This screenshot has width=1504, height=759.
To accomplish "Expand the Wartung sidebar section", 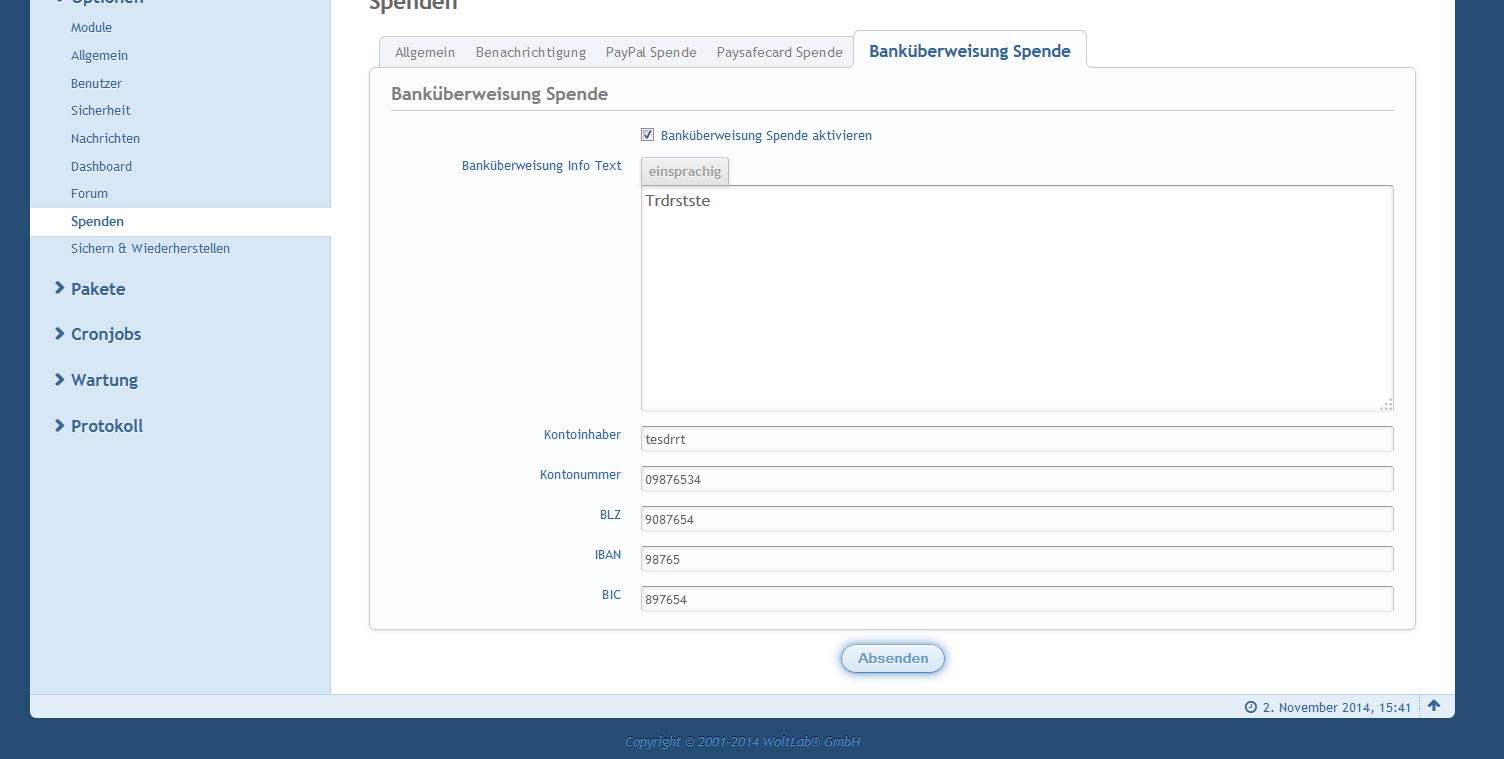I will click(x=103, y=380).
